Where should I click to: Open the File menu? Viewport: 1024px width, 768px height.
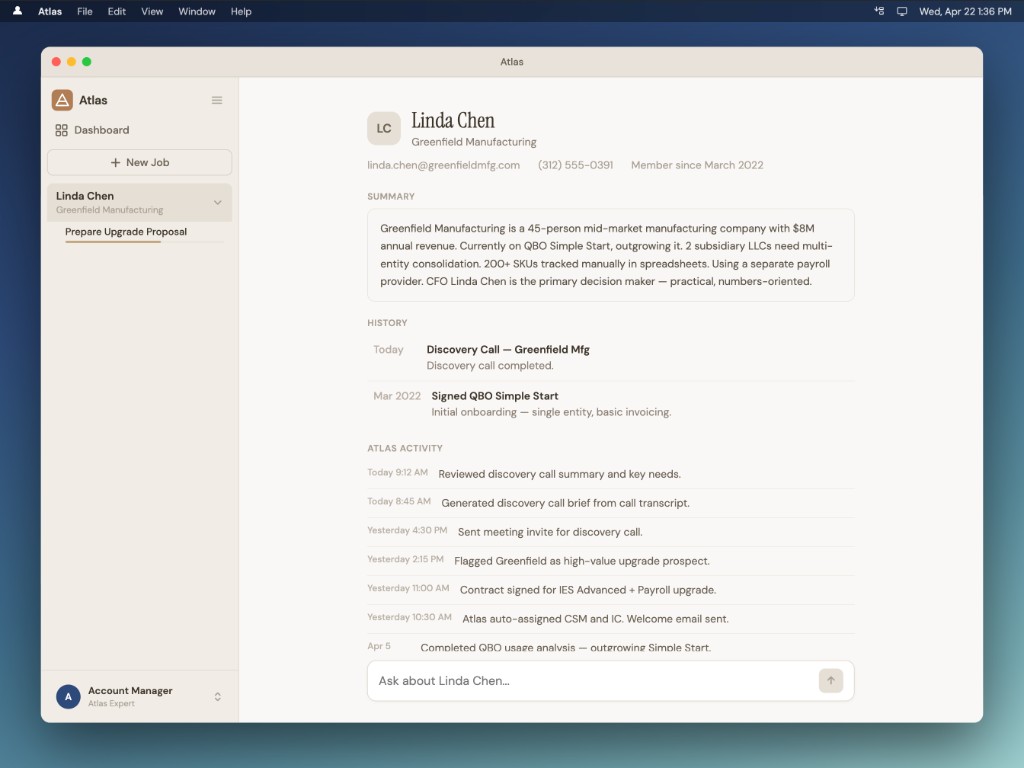[x=85, y=11]
